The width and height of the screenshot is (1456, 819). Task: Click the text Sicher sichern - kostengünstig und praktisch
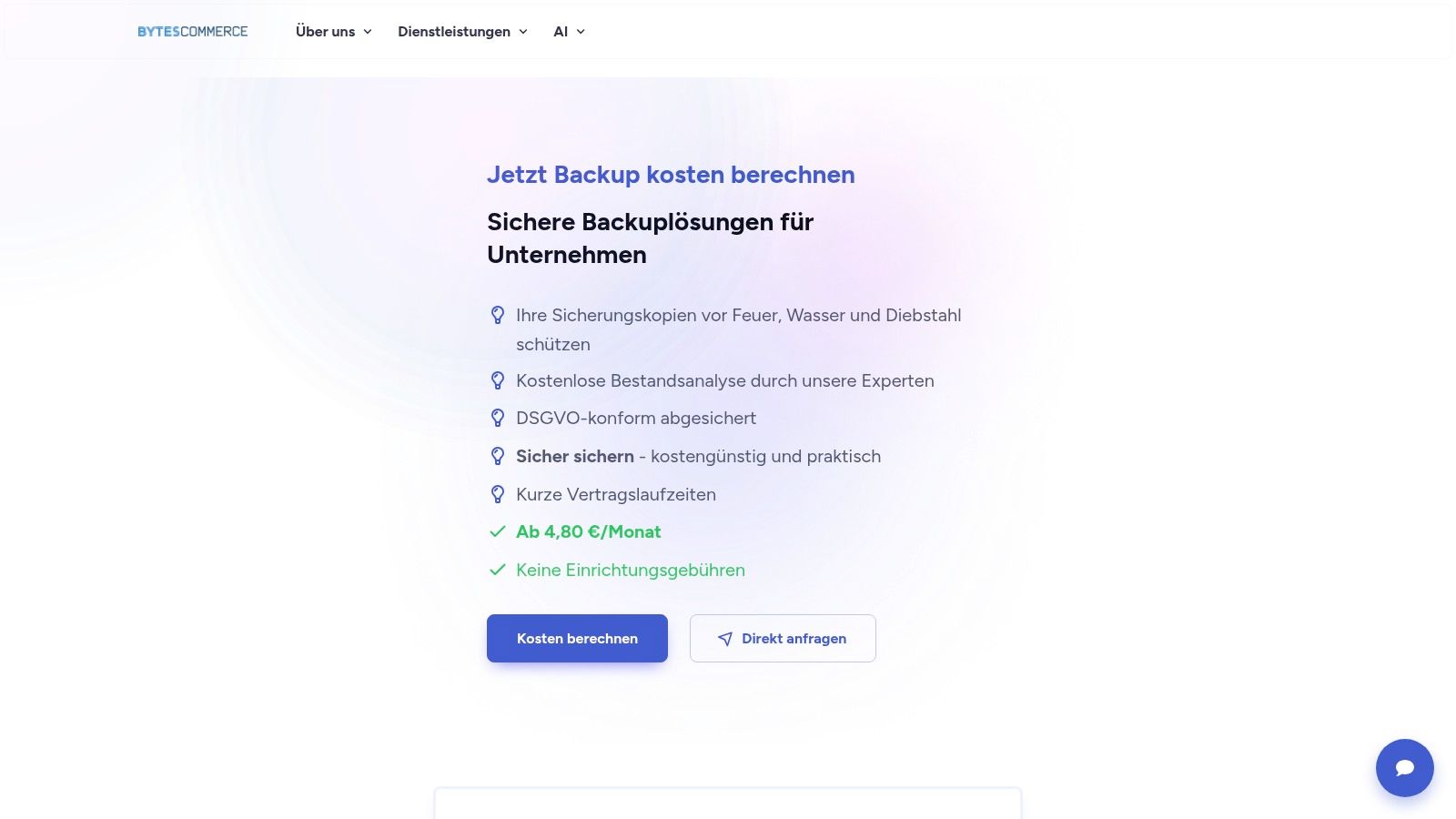[698, 457]
